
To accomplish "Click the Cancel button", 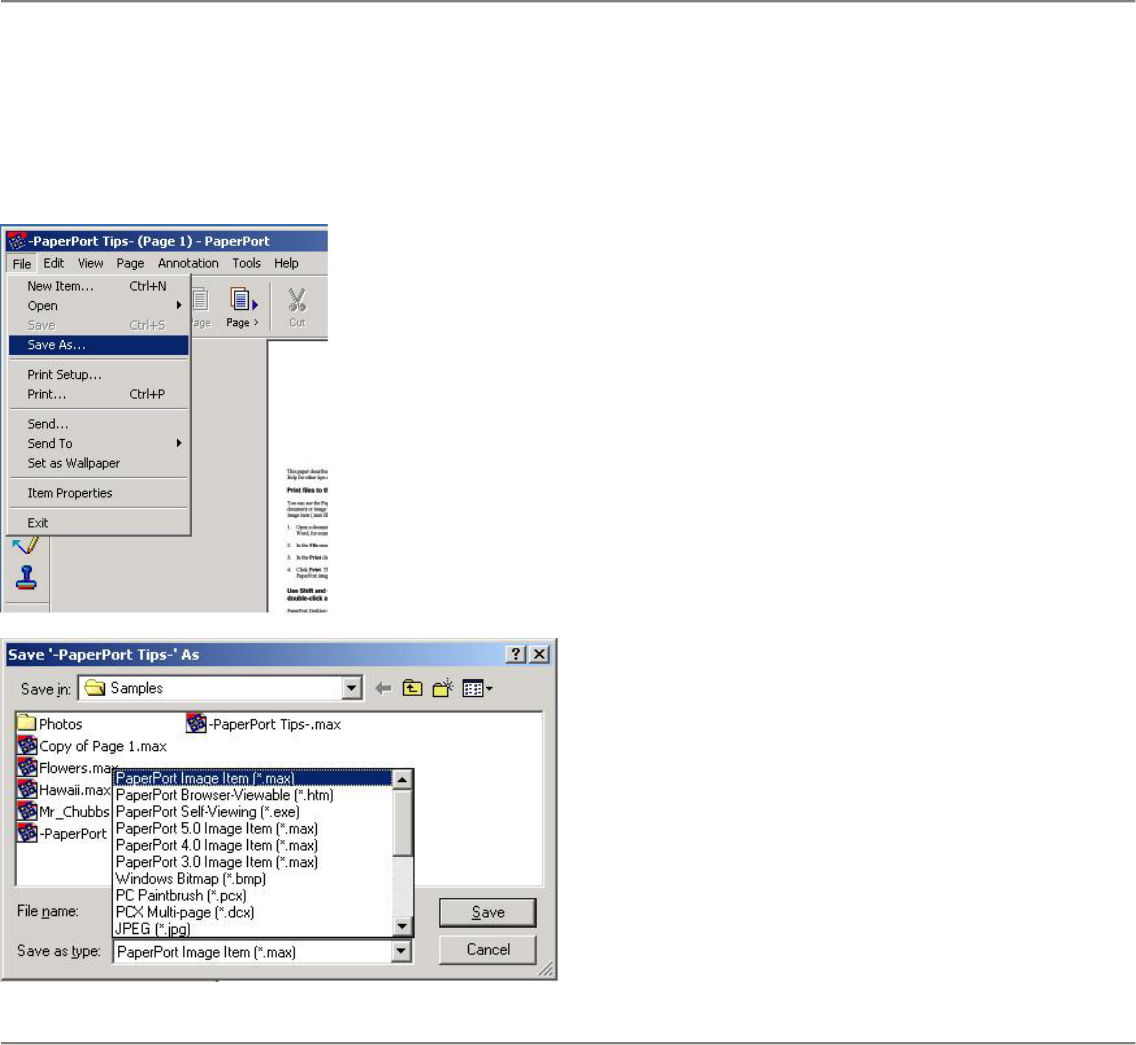I will click(488, 949).
